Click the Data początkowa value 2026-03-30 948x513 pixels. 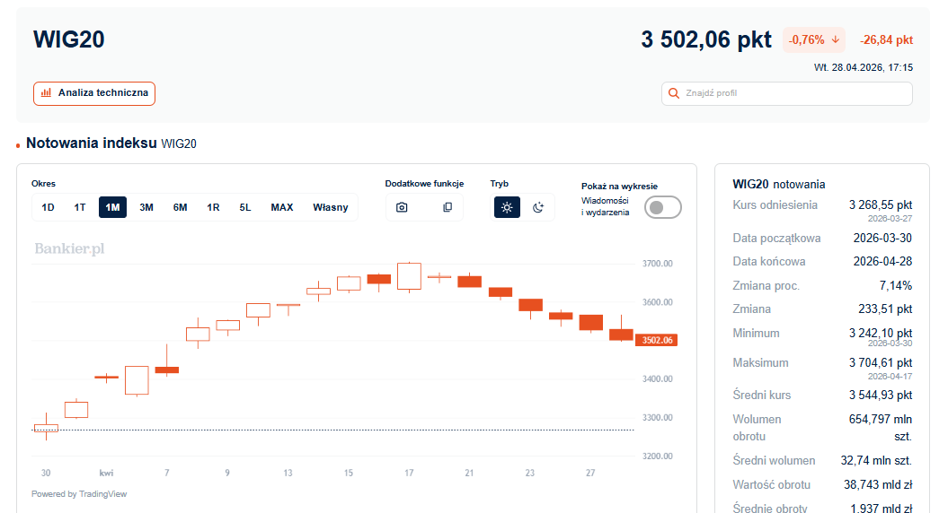point(883,238)
